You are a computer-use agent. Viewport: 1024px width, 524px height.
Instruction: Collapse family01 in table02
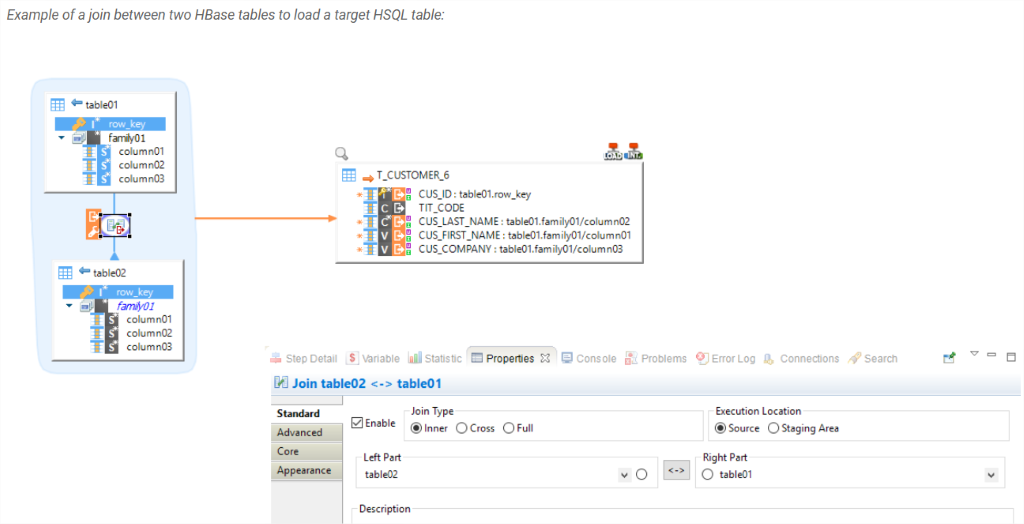[x=69, y=306]
